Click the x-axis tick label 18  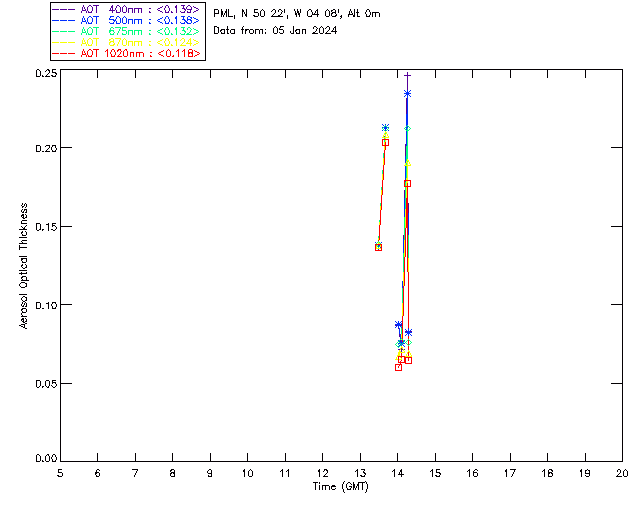click(547, 473)
